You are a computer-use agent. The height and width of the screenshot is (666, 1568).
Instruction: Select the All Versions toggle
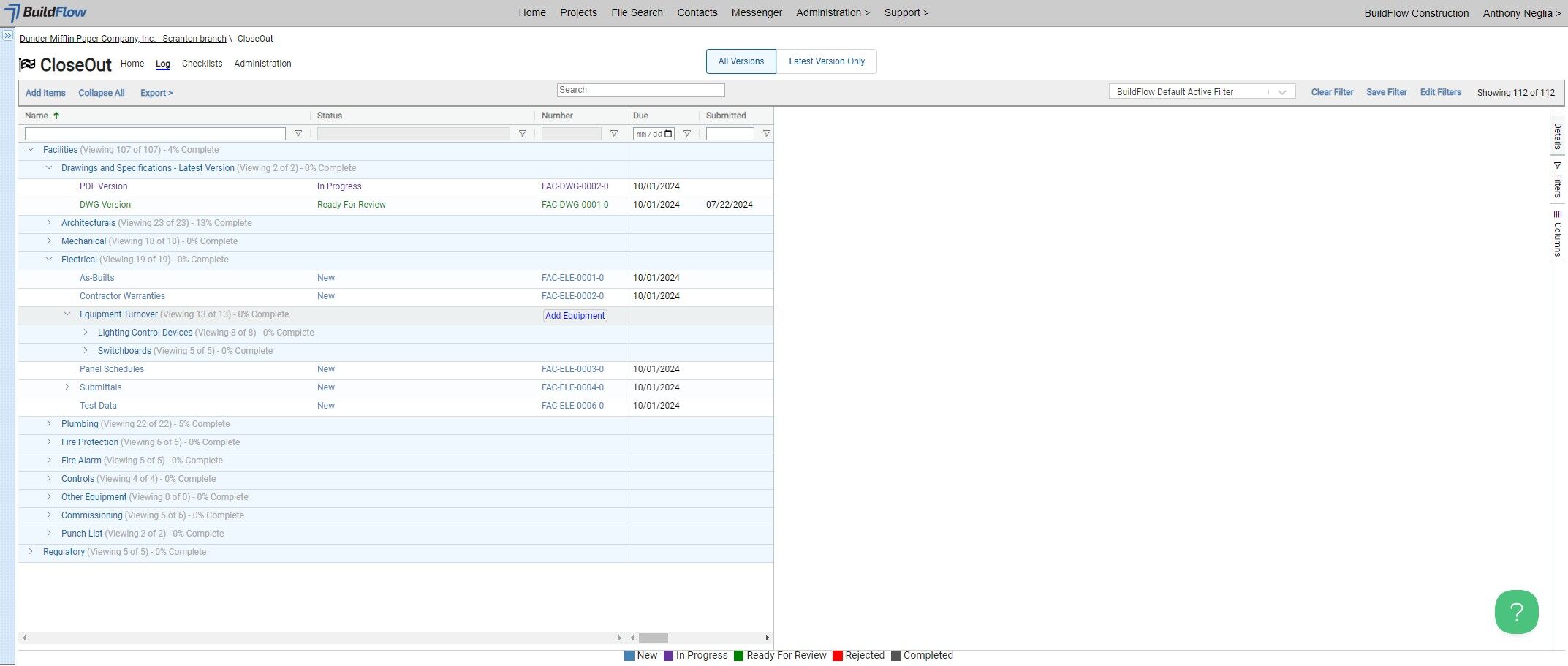[741, 61]
